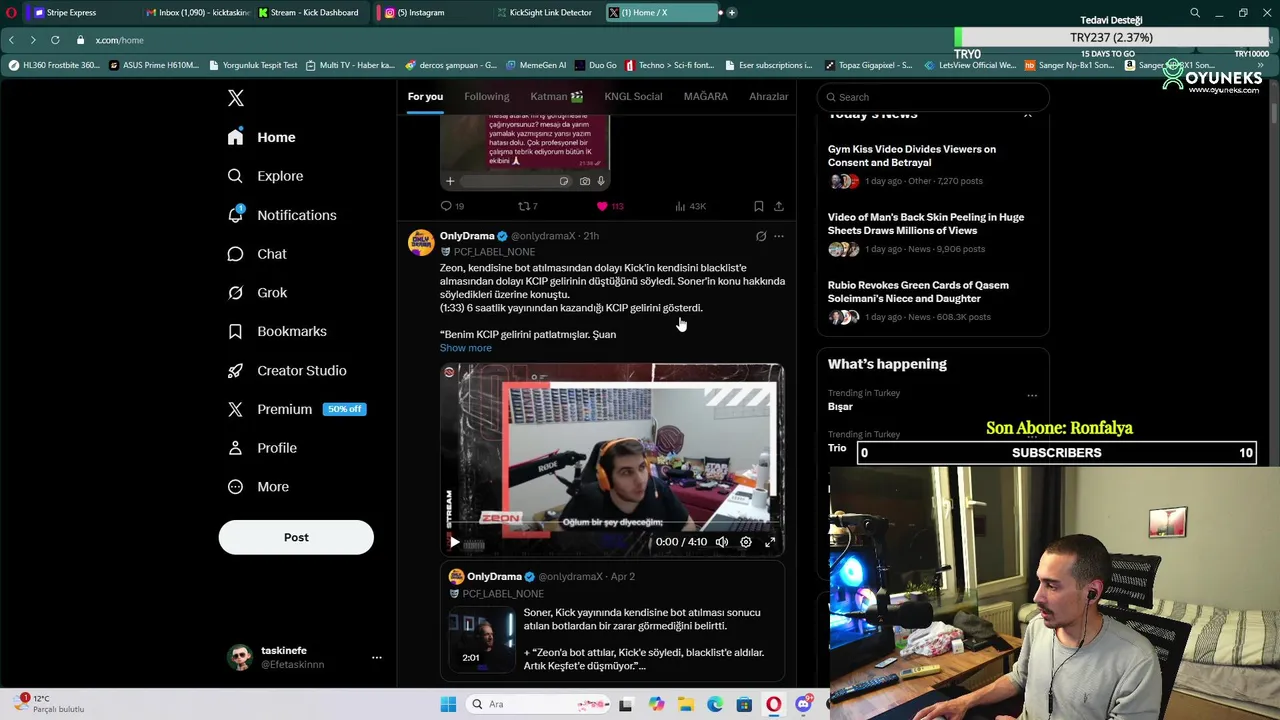
Task: Open the Windows Start menu
Action: 448,704
